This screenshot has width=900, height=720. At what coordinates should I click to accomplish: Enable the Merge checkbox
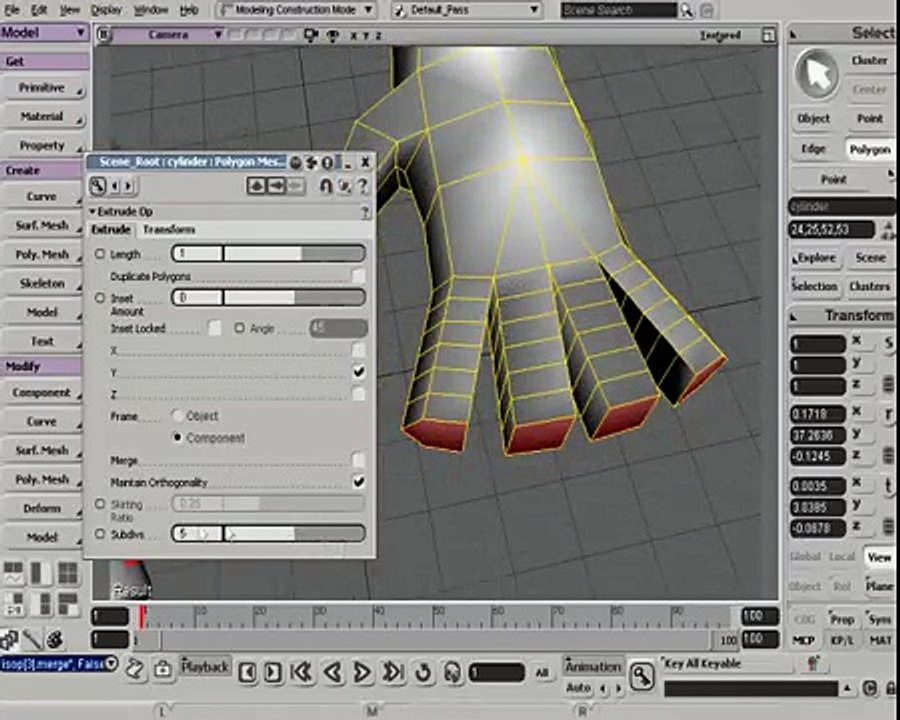(x=358, y=460)
